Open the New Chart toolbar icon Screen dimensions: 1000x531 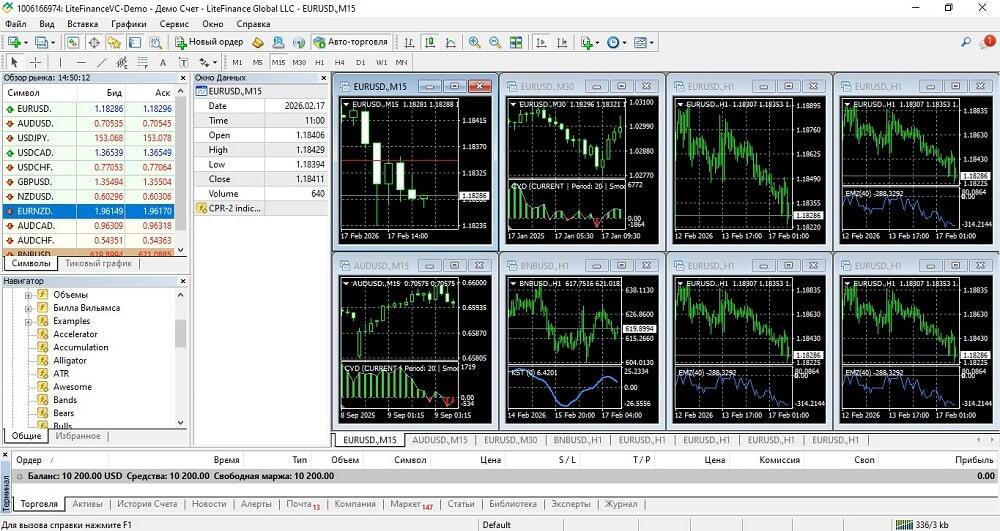(x=14, y=42)
